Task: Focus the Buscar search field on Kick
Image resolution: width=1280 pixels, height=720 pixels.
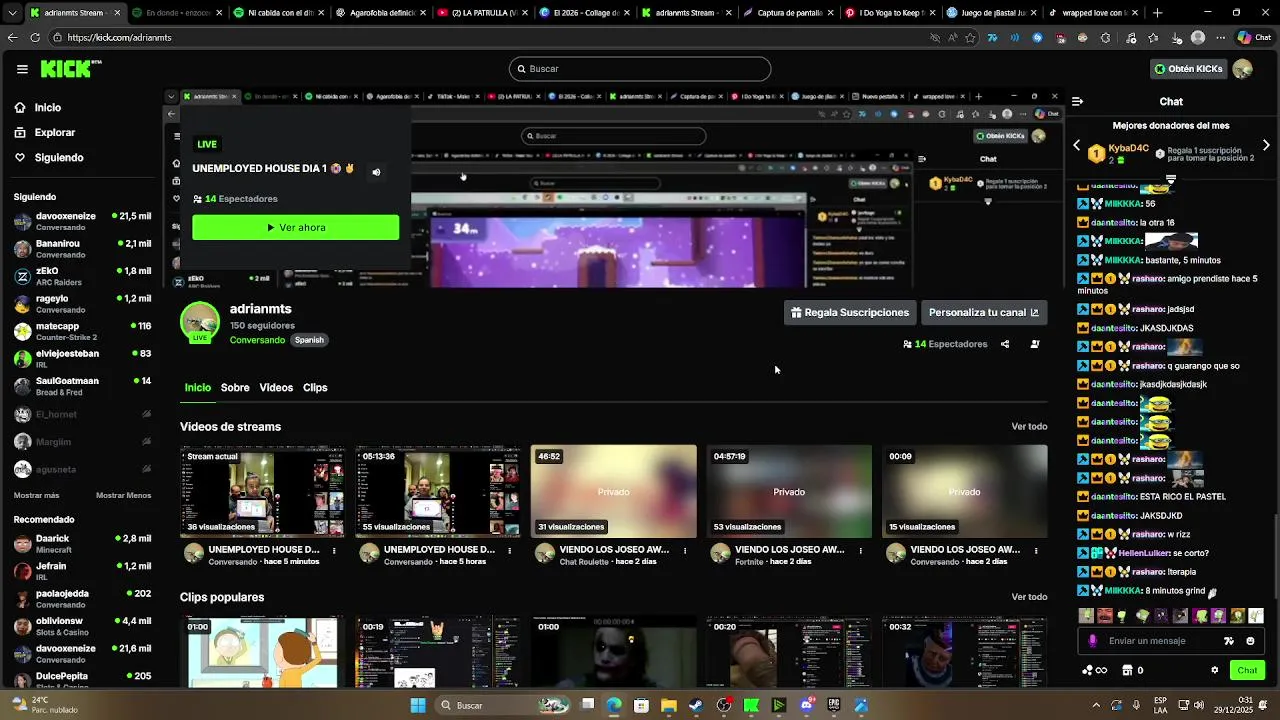Action: coord(640,69)
